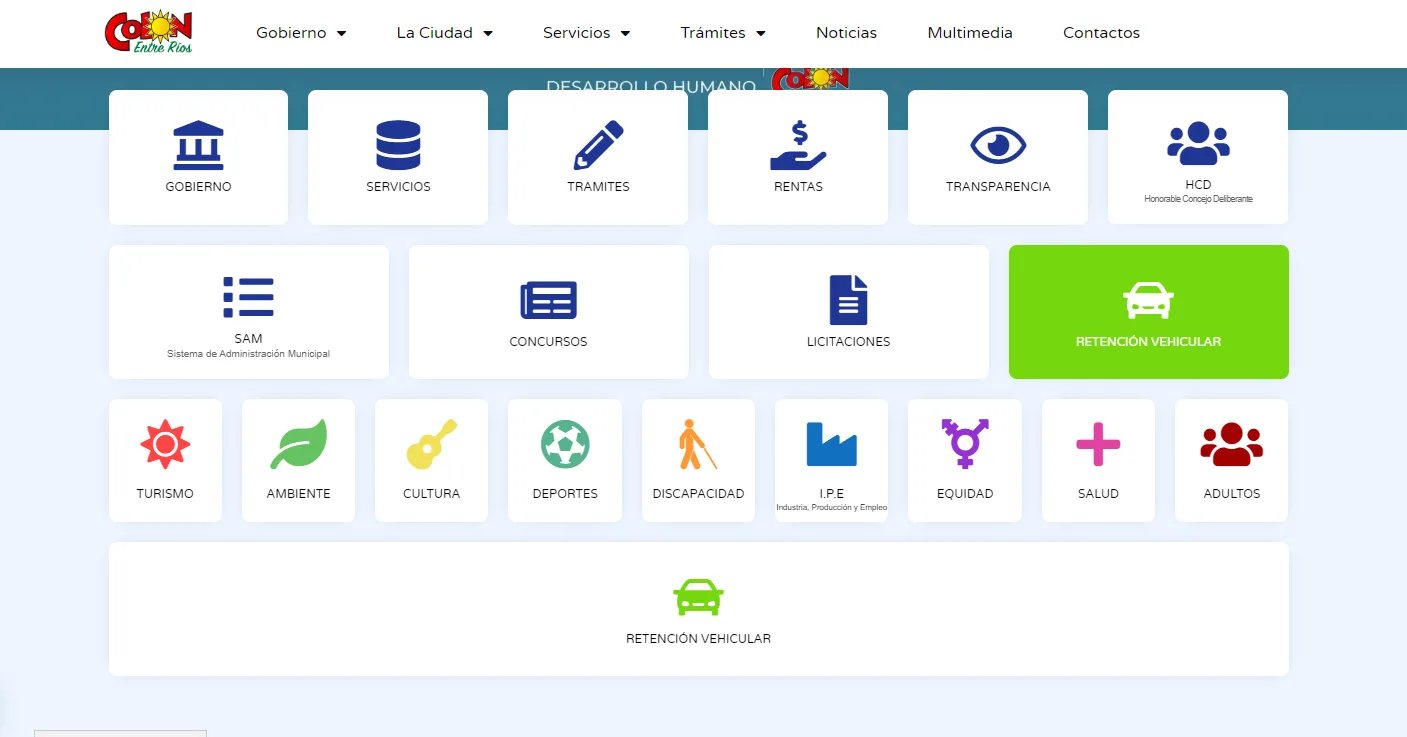
Task: Open the Trámites dropdown in navbar
Action: [x=722, y=33]
